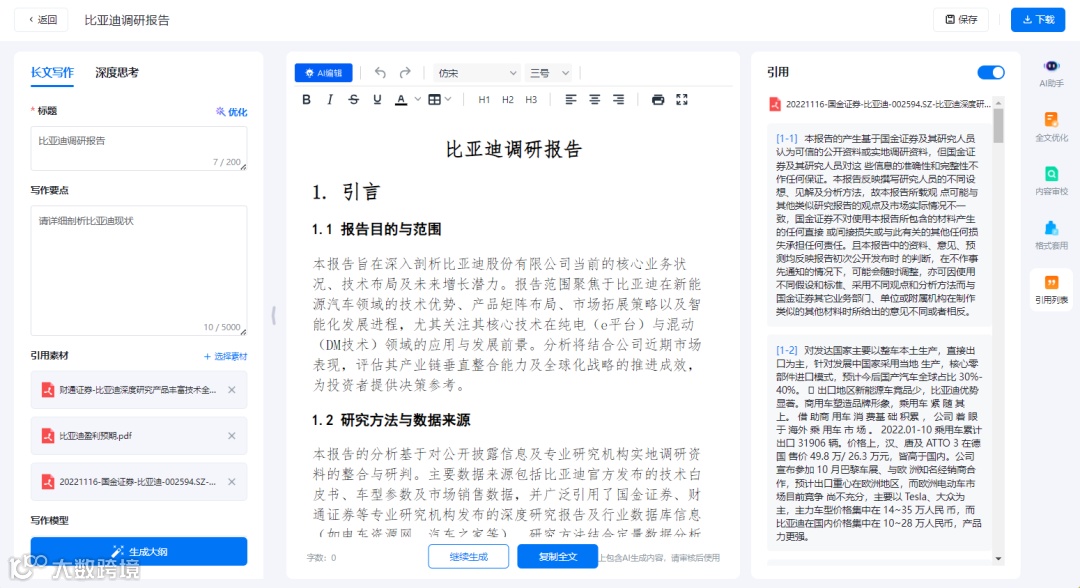
Task: Undo the last edit
Action: pyautogui.click(x=380, y=72)
